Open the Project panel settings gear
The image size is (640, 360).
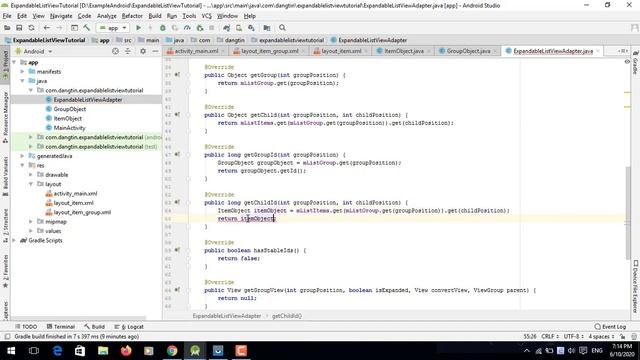click(143, 51)
